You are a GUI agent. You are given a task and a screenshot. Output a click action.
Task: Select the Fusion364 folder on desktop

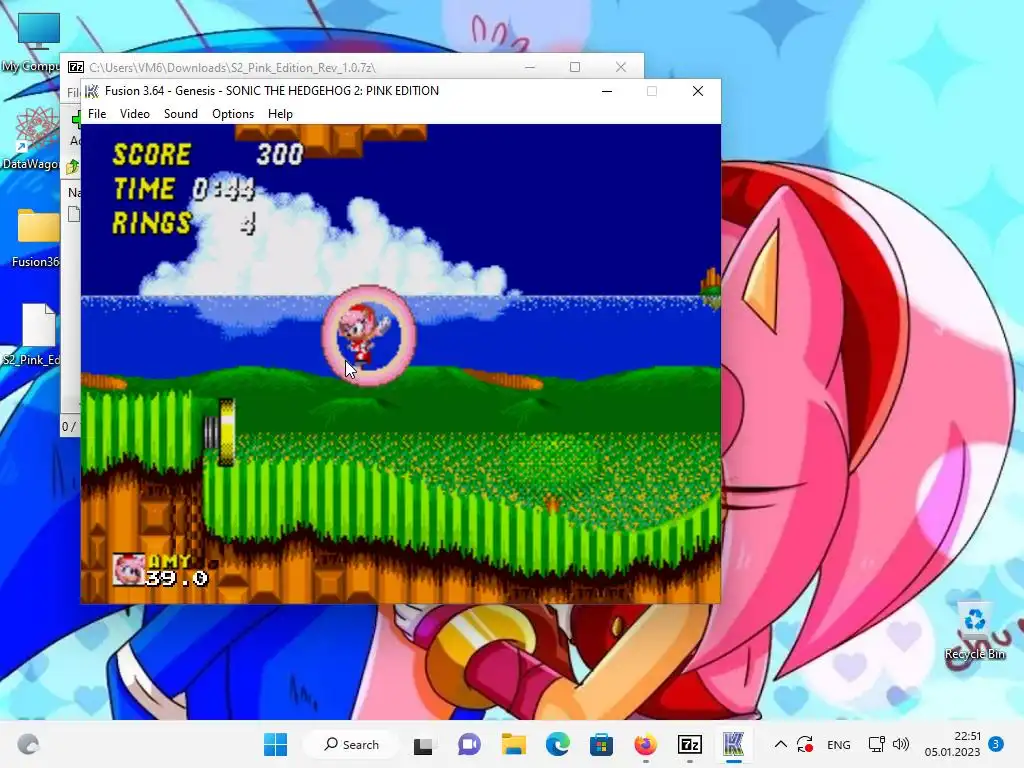coord(36,238)
